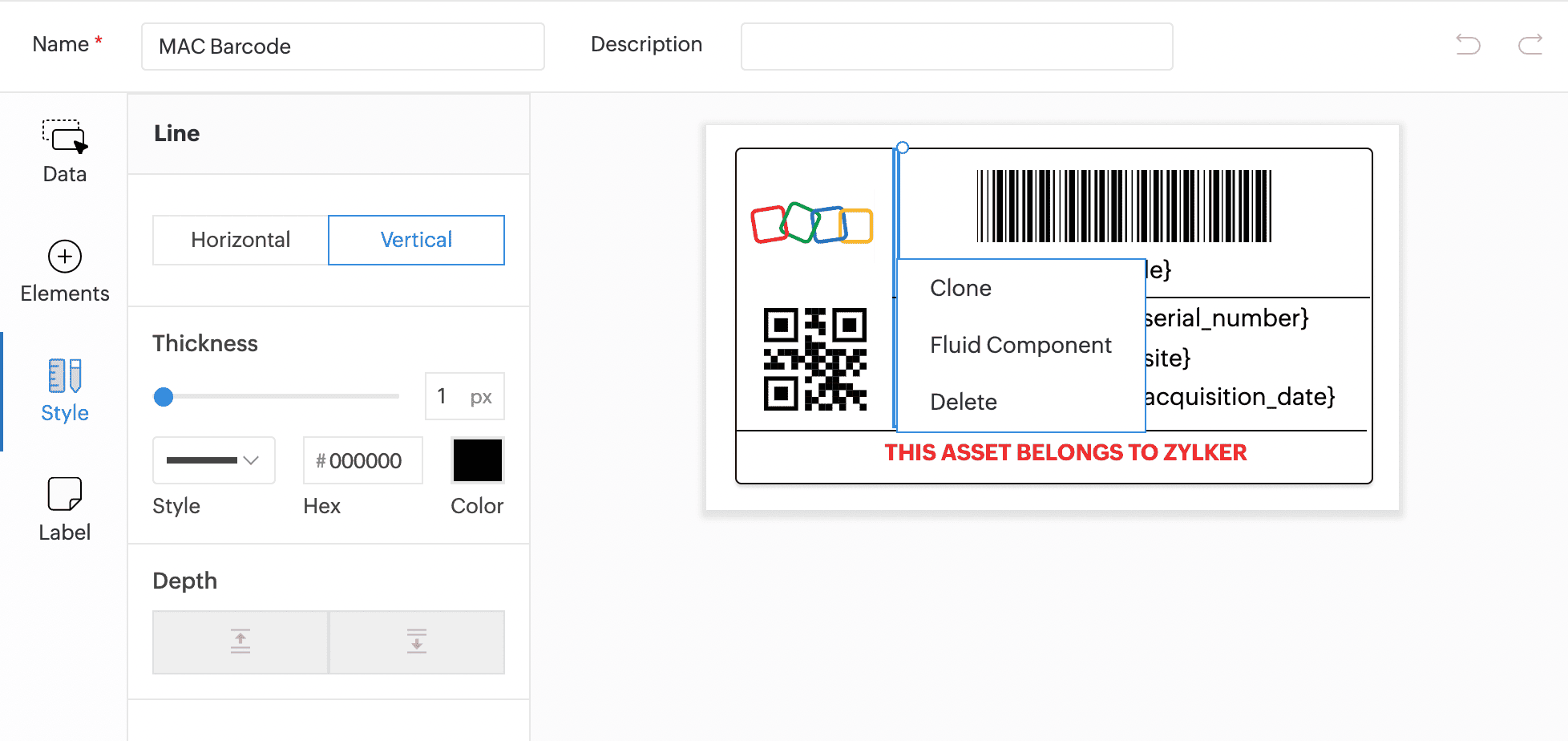Screen dimensions: 1568x741
Task: Expand the line style dropdown
Action: (213, 460)
